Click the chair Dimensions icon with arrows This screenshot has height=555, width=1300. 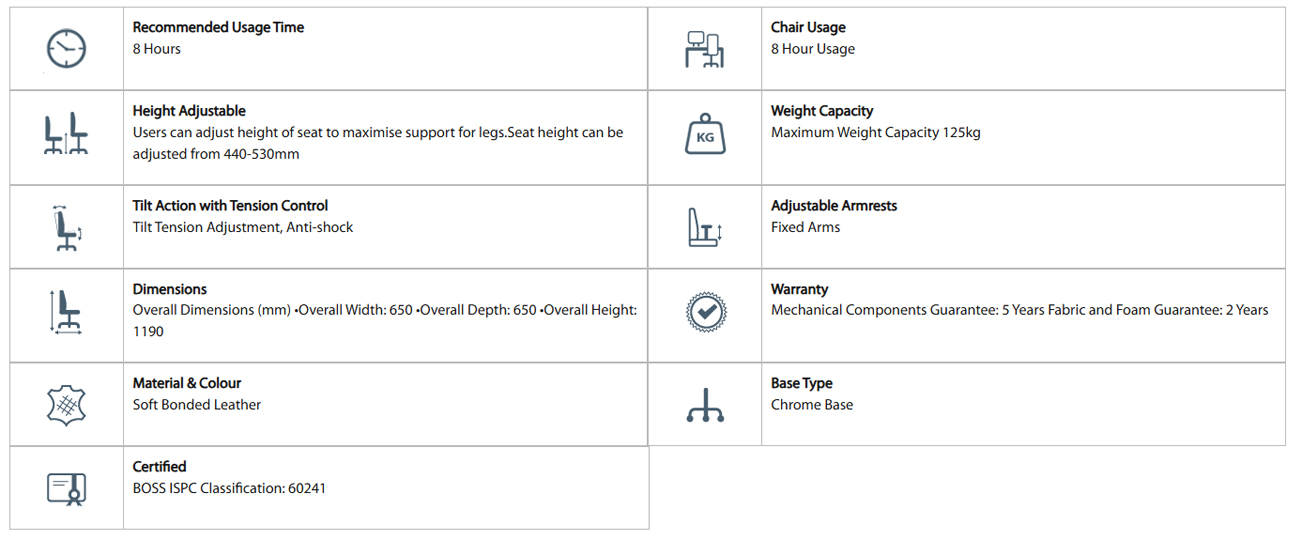67,312
